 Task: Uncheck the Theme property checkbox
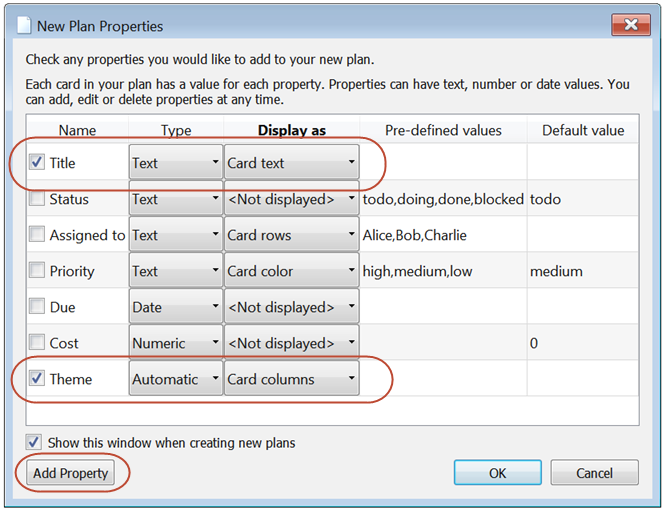tap(37, 379)
